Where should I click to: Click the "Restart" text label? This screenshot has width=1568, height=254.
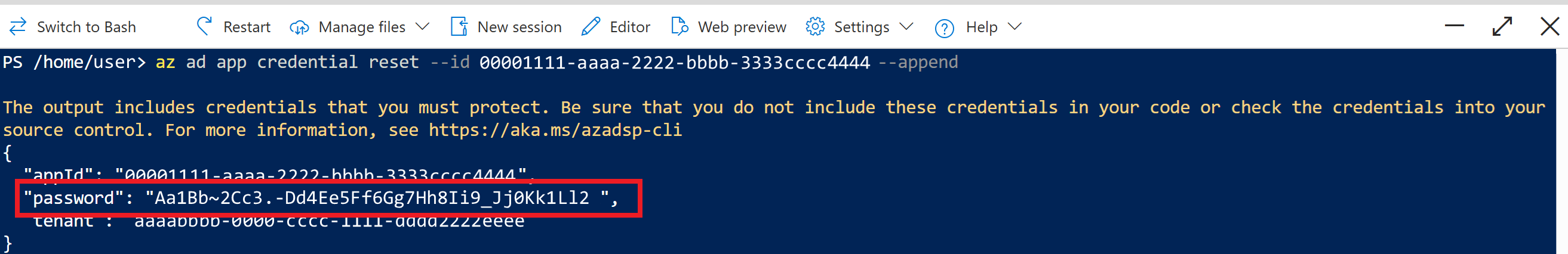click(x=247, y=27)
